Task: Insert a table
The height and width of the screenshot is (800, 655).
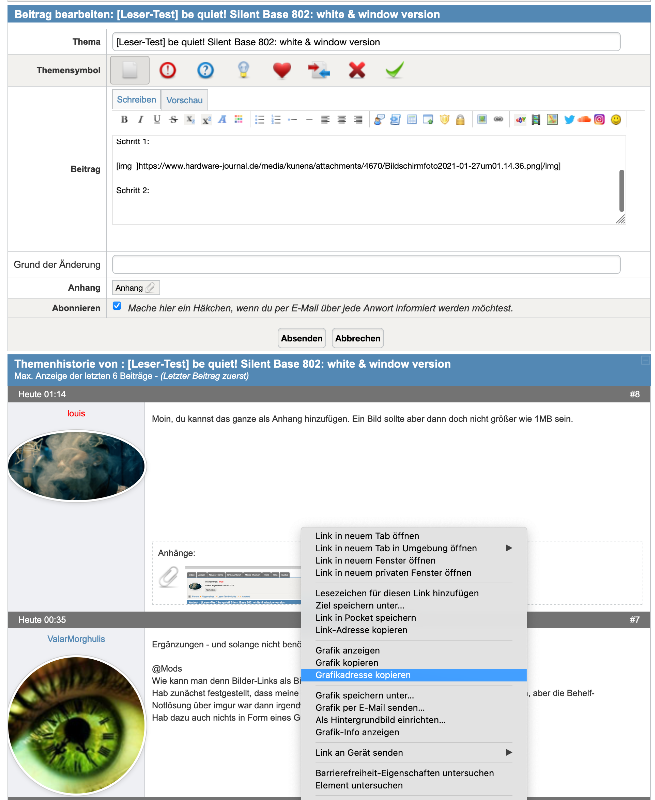Action: tap(412, 119)
